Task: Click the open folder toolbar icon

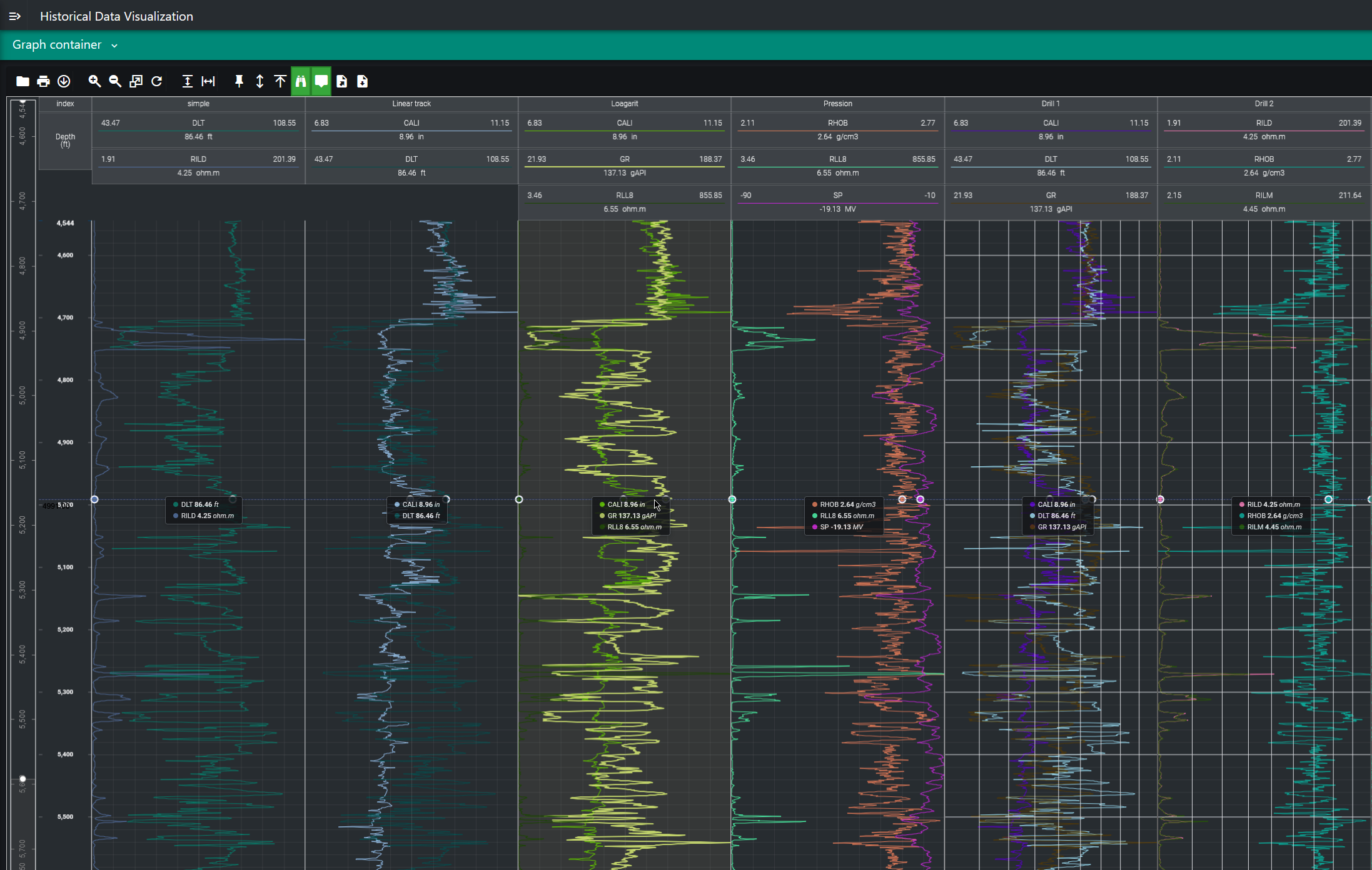Action: click(x=23, y=81)
